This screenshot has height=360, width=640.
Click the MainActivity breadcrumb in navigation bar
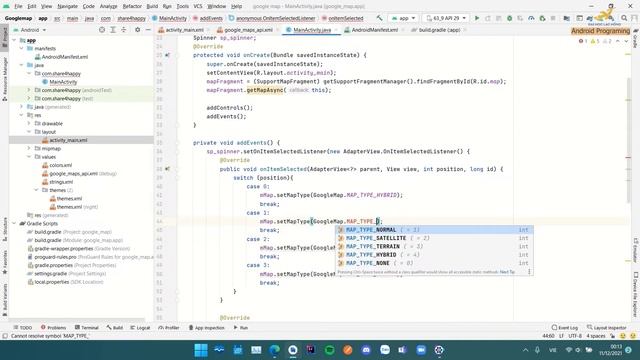pos(172,18)
